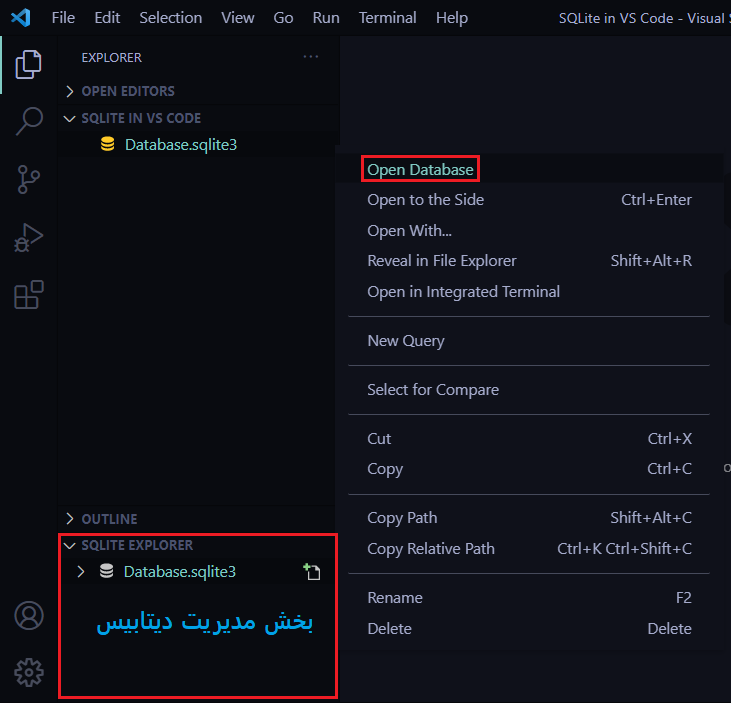
Task: Collapse the SQLITE IN VS CODE folder
Action: pos(69,118)
